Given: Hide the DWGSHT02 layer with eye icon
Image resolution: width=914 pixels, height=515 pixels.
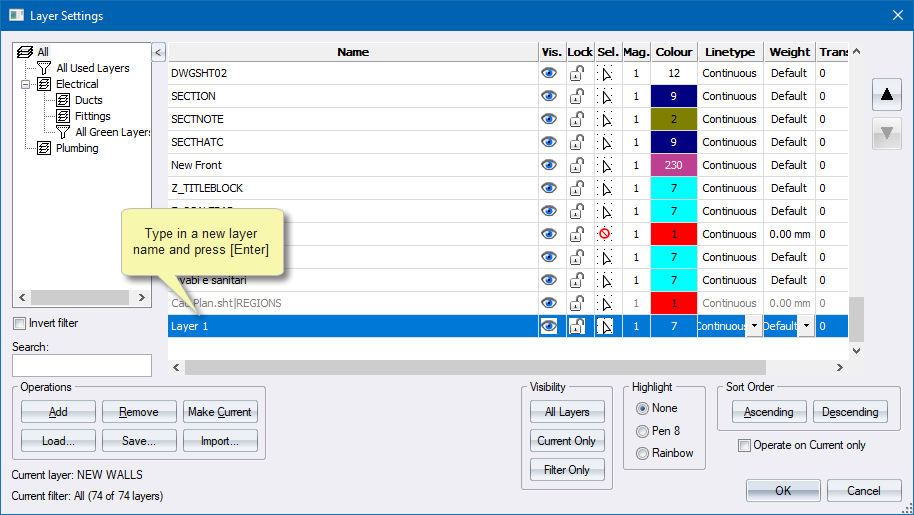Looking at the screenshot, I should tap(549, 74).
